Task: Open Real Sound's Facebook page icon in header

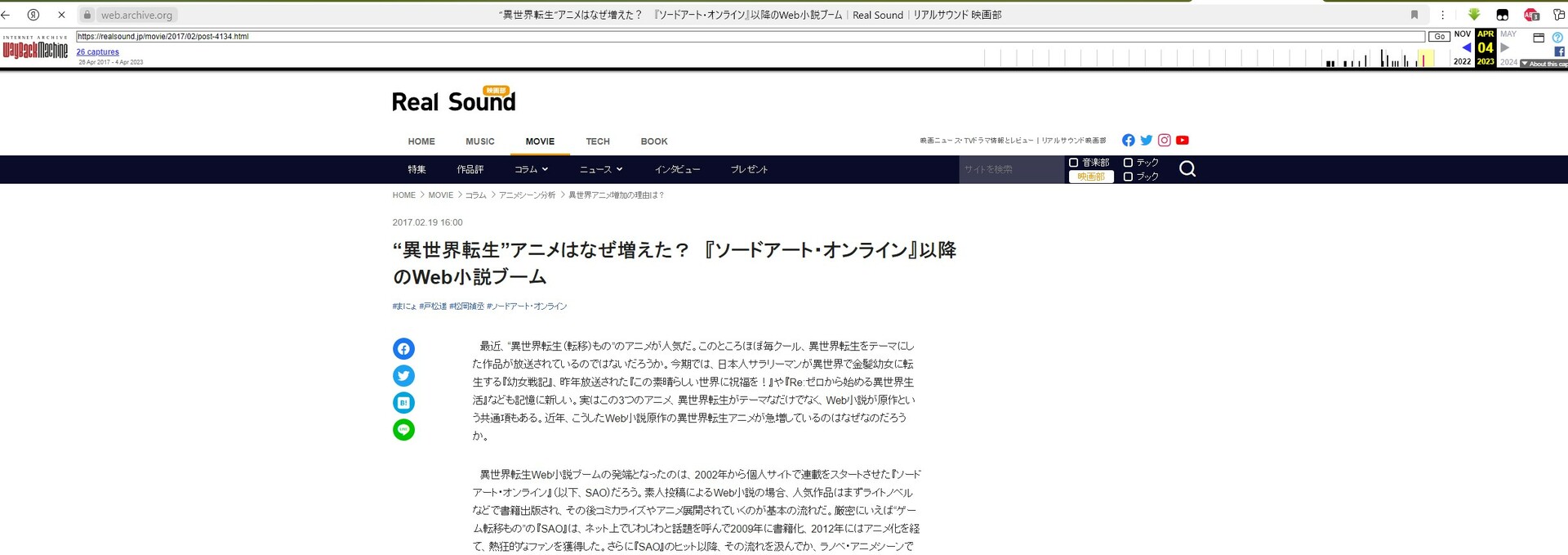Action: [x=1128, y=141]
